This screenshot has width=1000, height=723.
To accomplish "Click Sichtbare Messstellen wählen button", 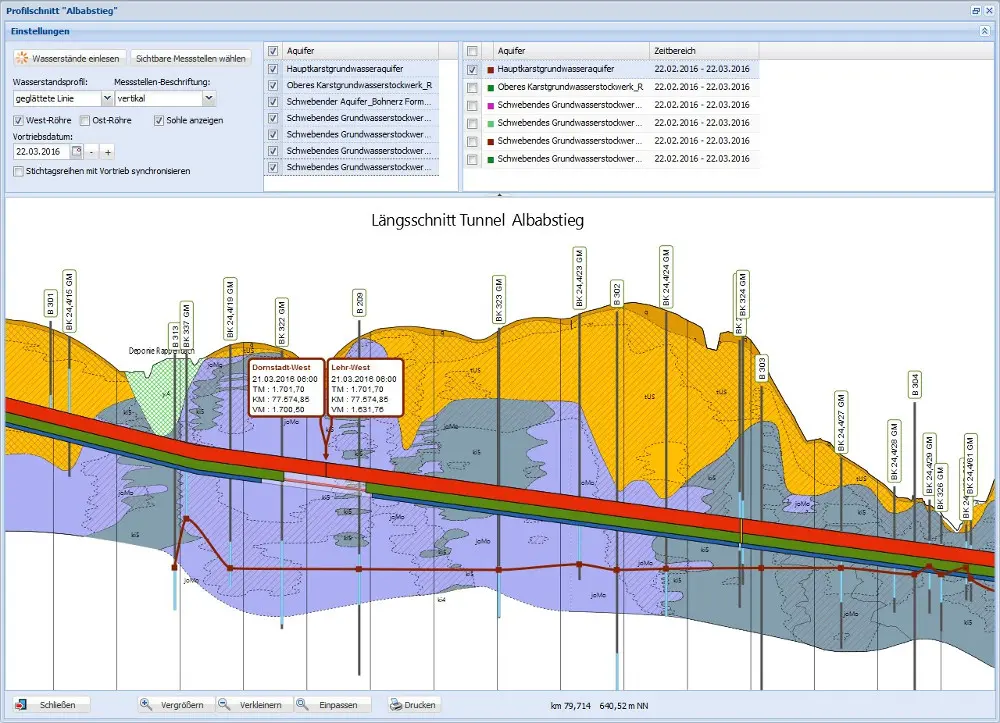I will coord(190,58).
